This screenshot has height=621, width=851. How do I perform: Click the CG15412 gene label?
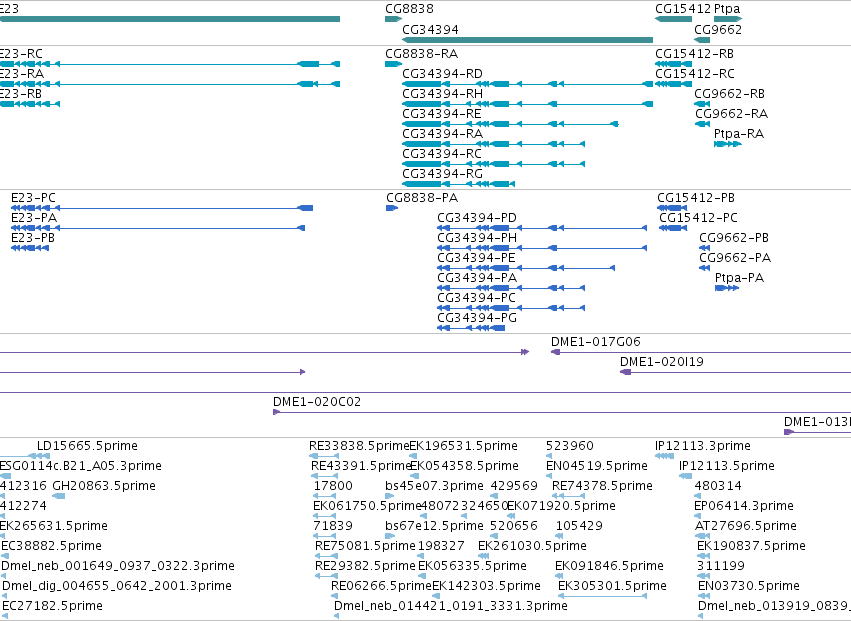(x=683, y=9)
